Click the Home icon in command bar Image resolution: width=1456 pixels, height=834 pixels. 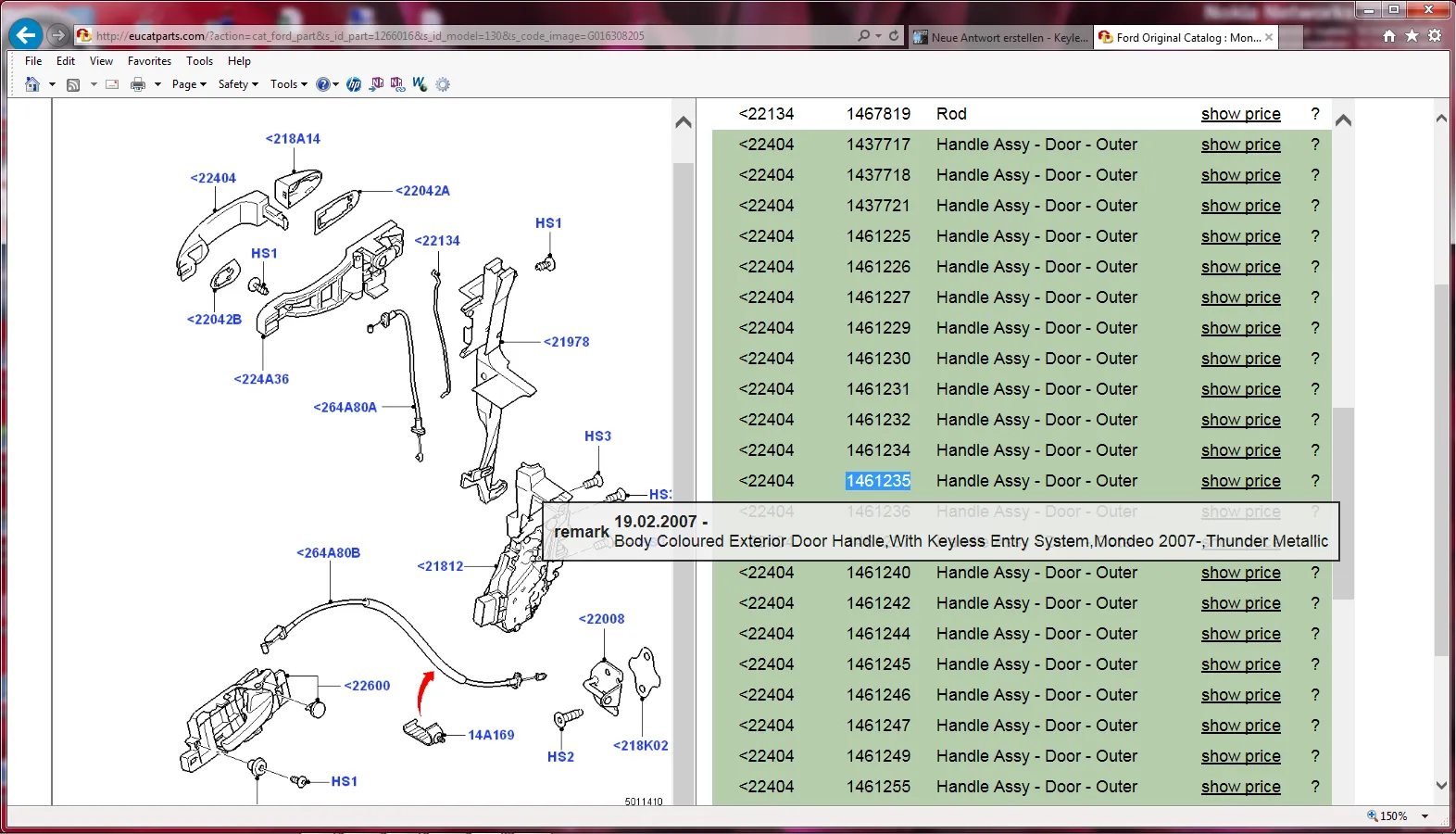[32, 84]
